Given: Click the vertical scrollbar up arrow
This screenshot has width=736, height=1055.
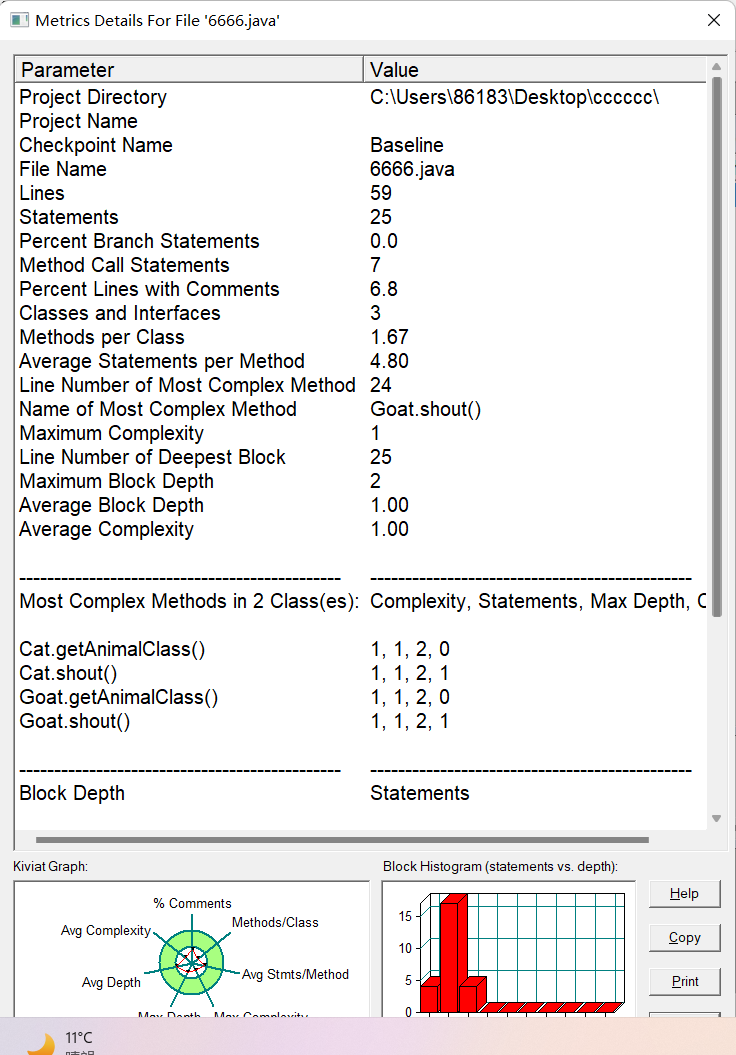Looking at the screenshot, I should (716, 67).
